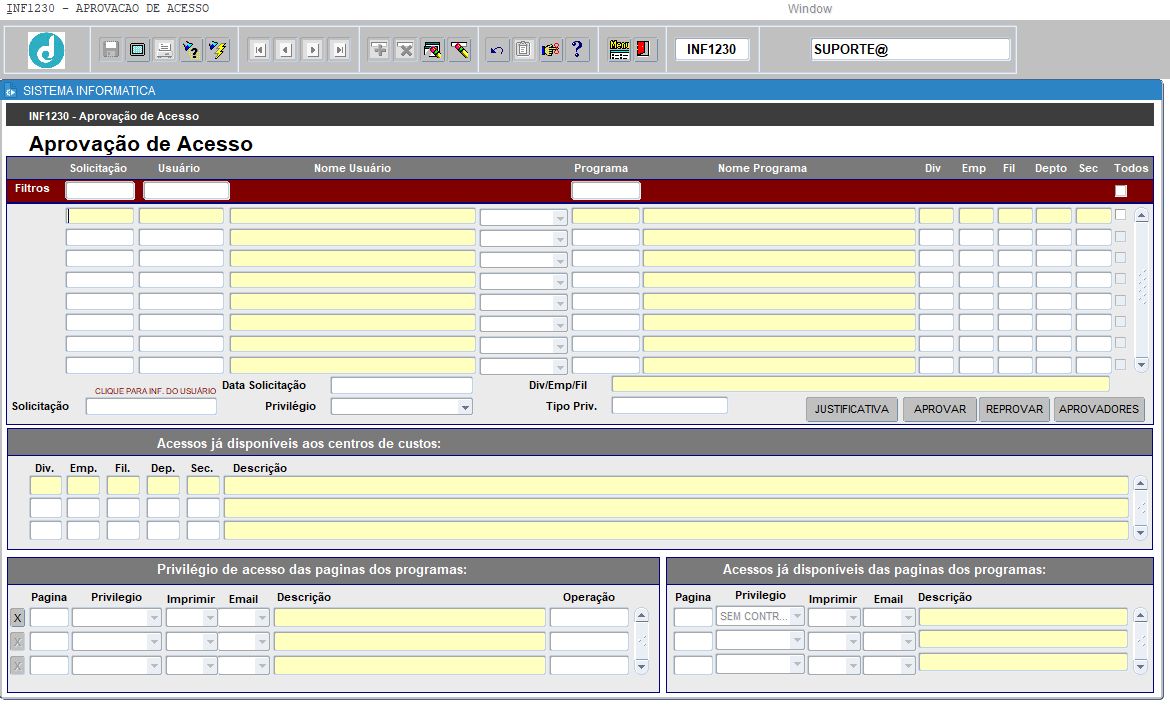Viewport: 1170px width, 710px height.
Task: Toggle the Todos checkbox in Filtros row
Action: tap(1121, 191)
